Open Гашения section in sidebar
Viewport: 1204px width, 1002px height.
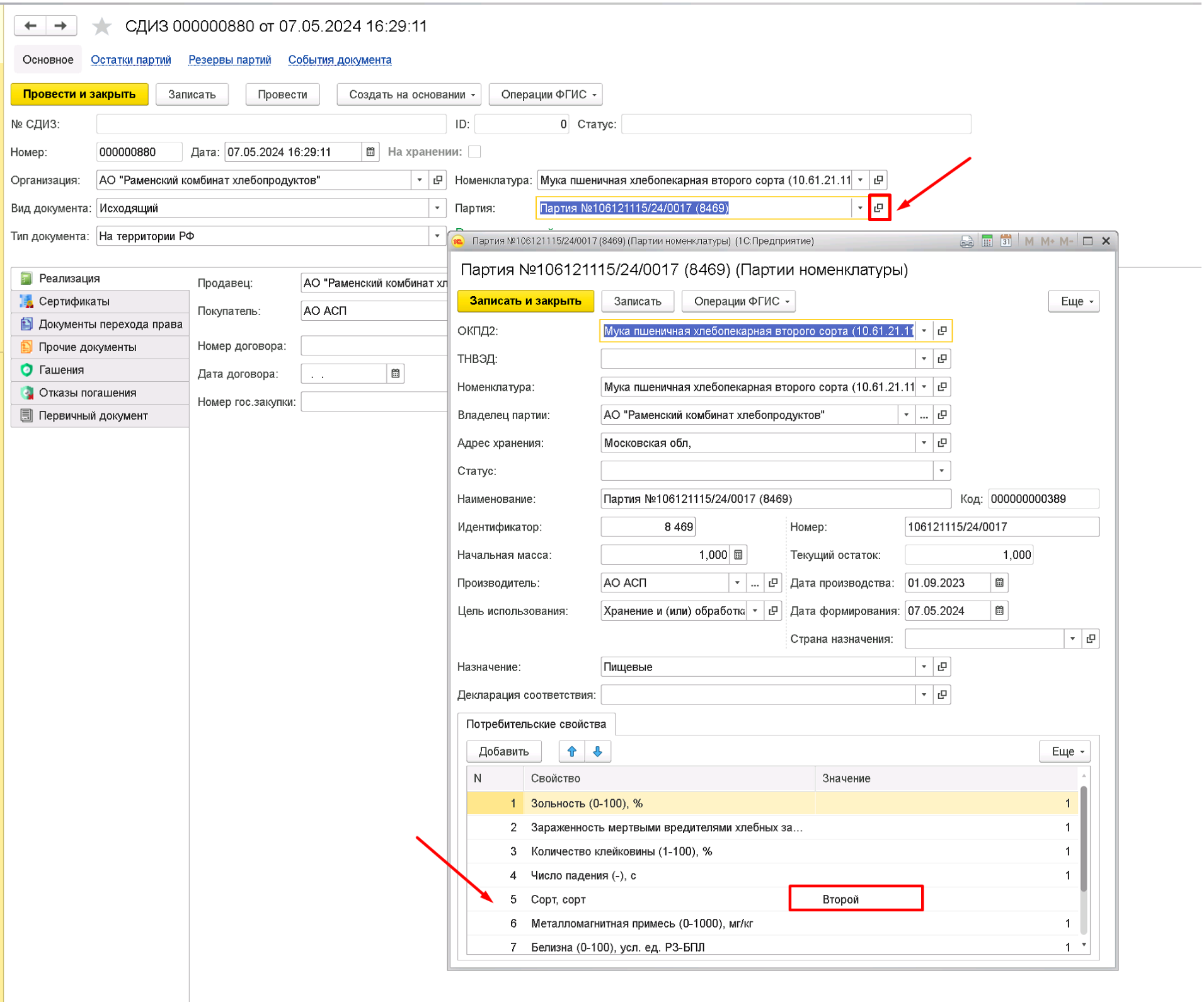100,370
